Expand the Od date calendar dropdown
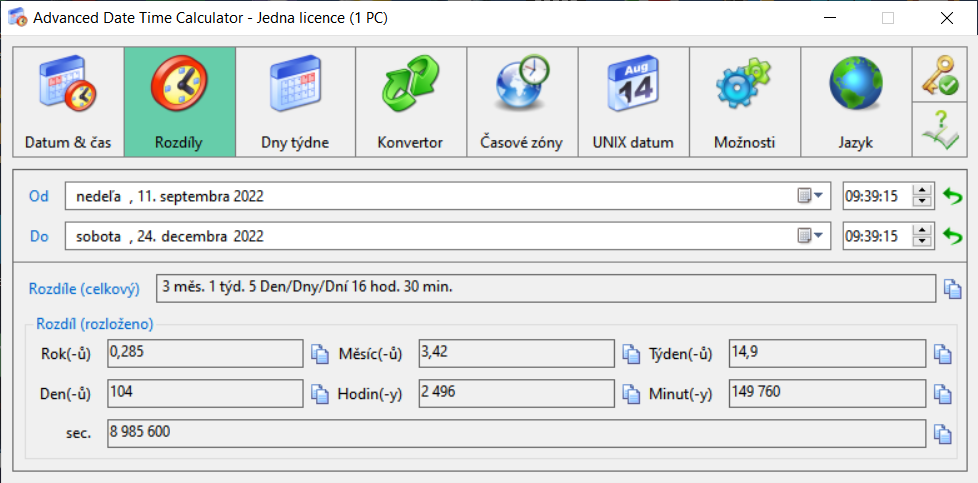The image size is (978, 483). tap(809, 196)
